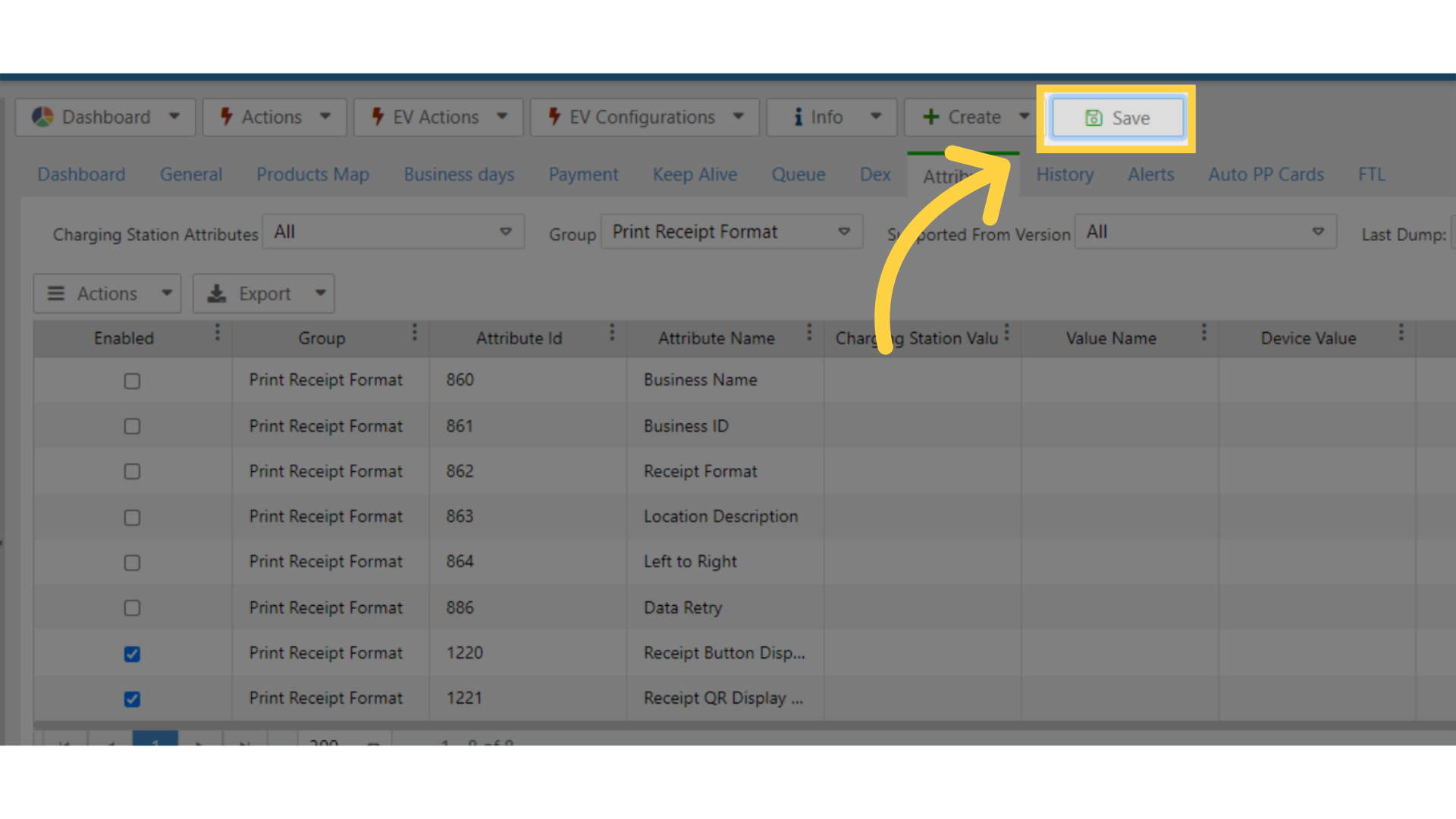Click the EV Configurations lightning bolt icon

[554, 117]
